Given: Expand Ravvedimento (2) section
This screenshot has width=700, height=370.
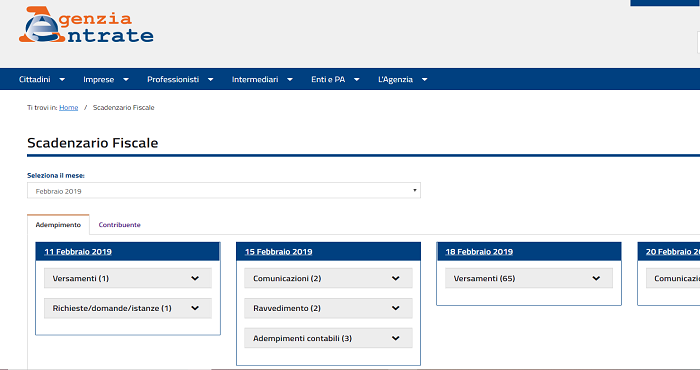Looking at the screenshot, I should 328,308.
